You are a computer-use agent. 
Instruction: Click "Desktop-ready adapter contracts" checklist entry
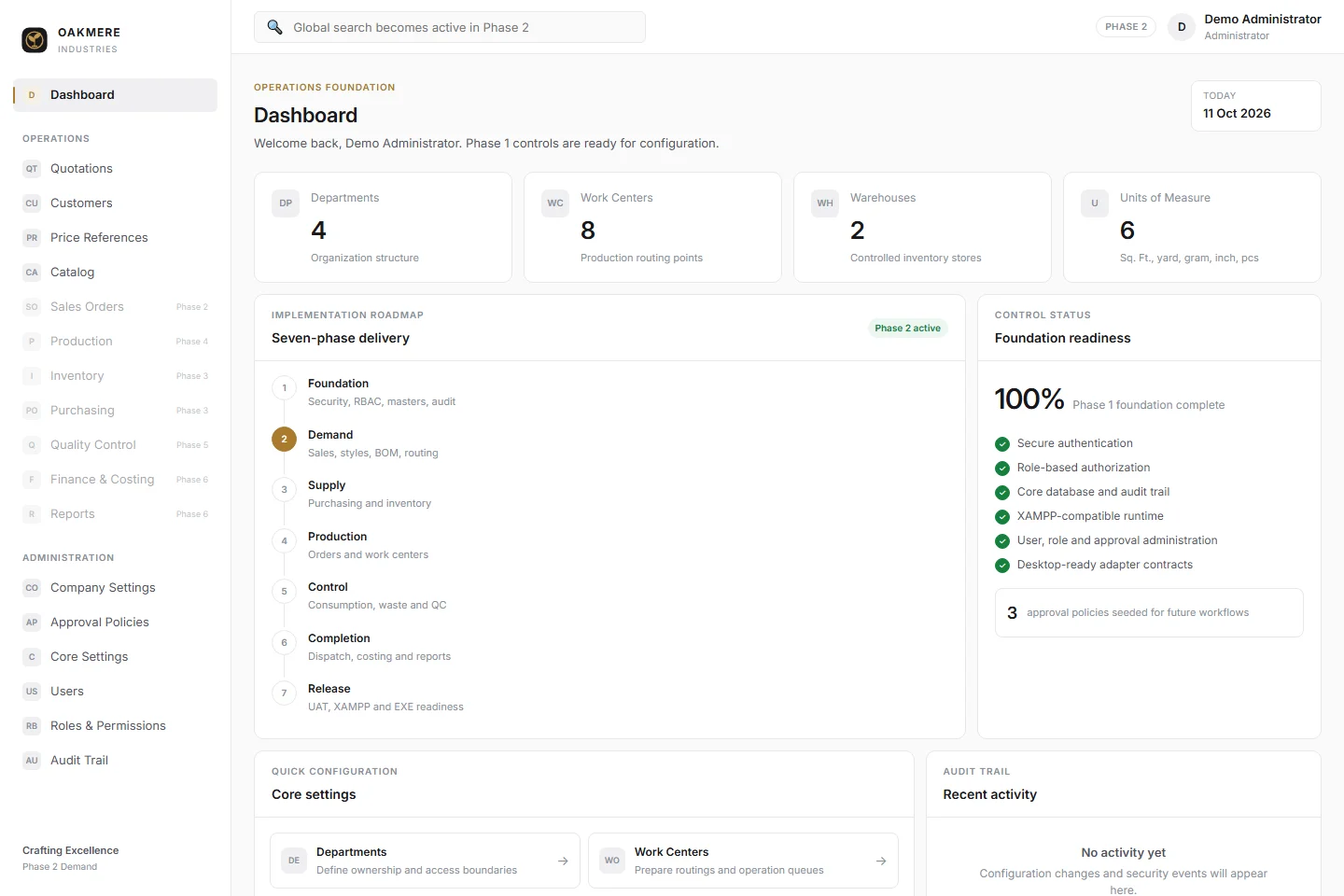1105,565
